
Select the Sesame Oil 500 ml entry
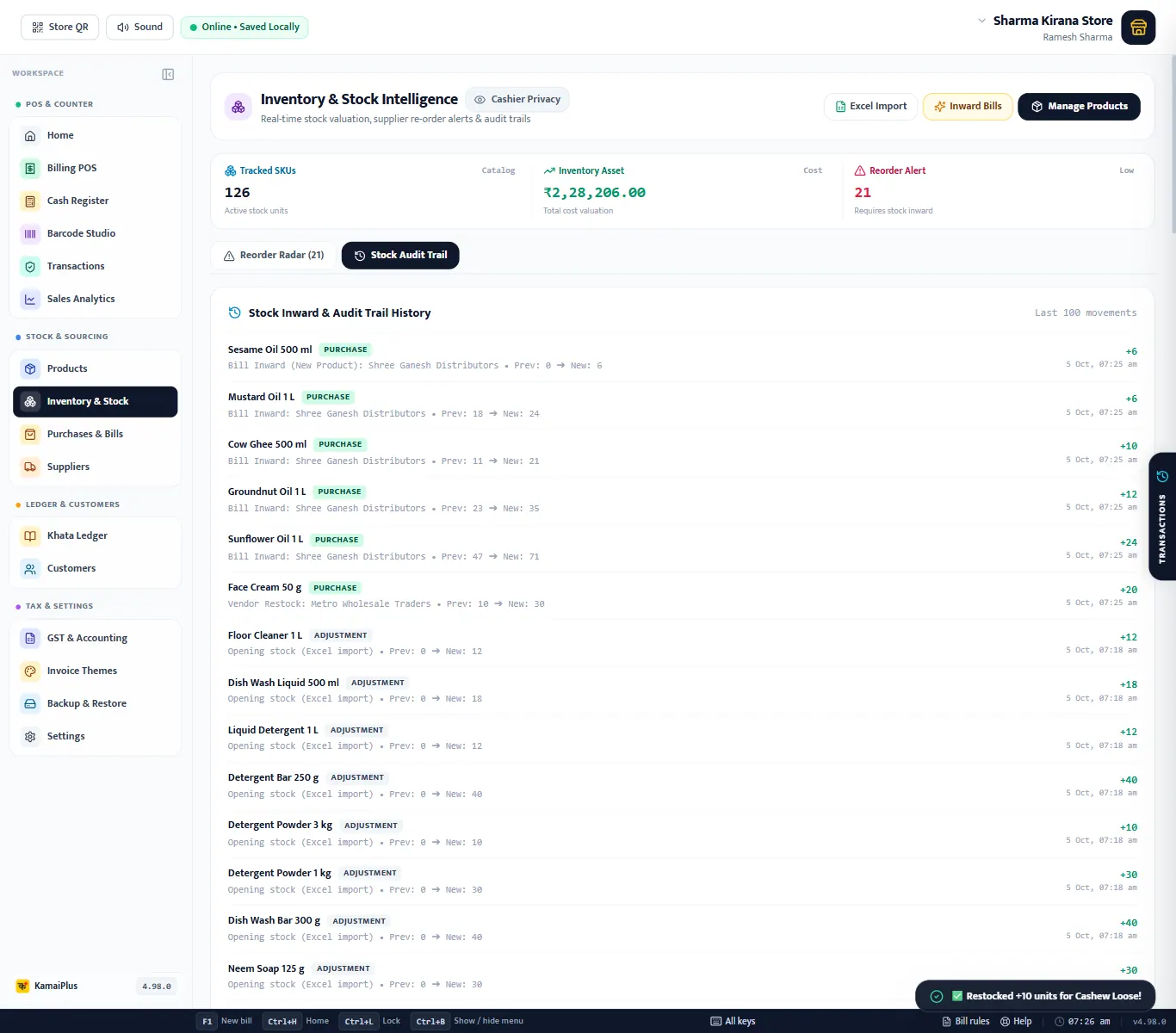[682, 357]
